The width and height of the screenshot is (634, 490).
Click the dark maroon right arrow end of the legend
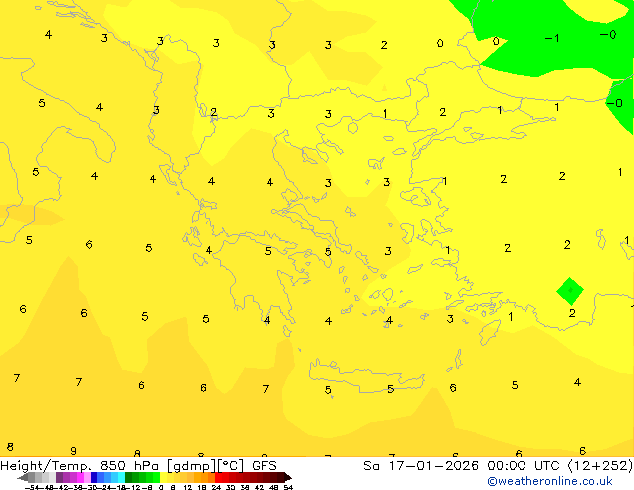pyautogui.click(x=288, y=477)
